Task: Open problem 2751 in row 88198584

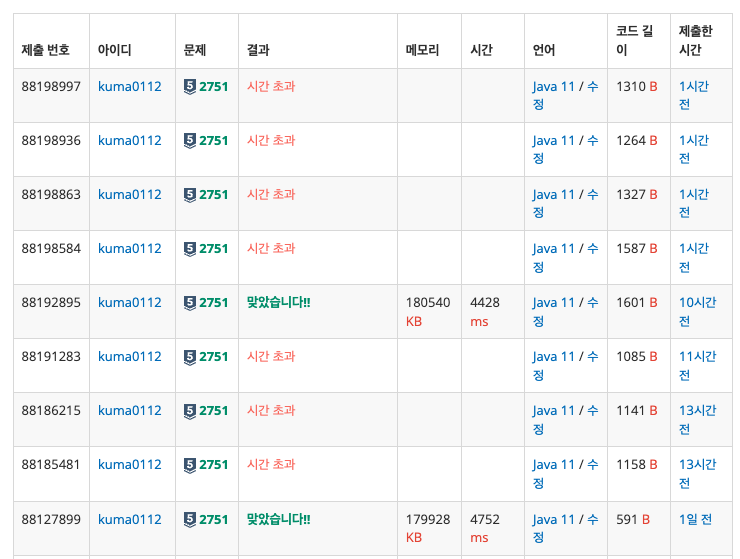Action: (214, 248)
